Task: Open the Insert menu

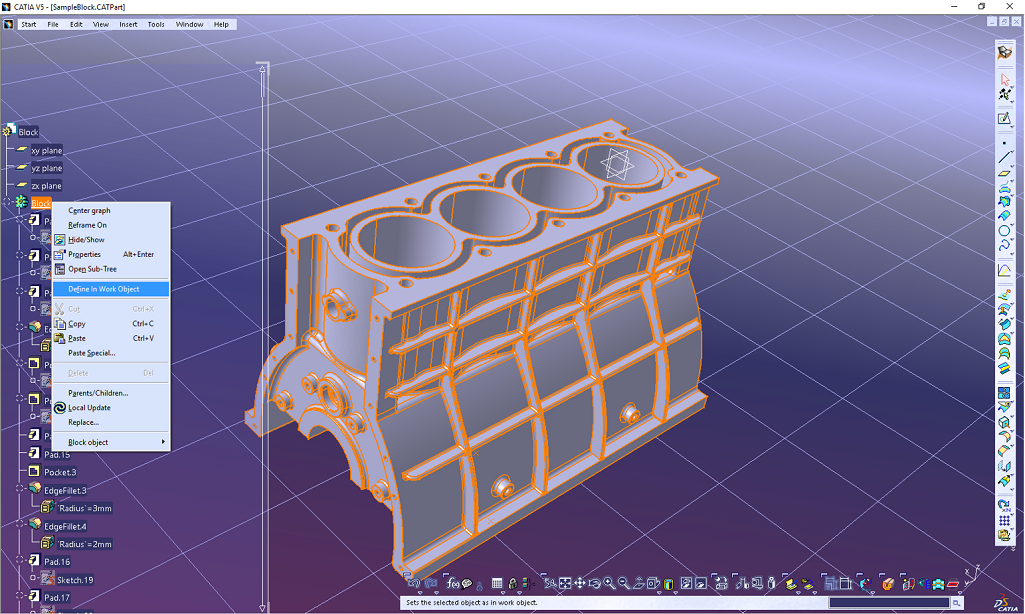Action: tap(128, 24)
